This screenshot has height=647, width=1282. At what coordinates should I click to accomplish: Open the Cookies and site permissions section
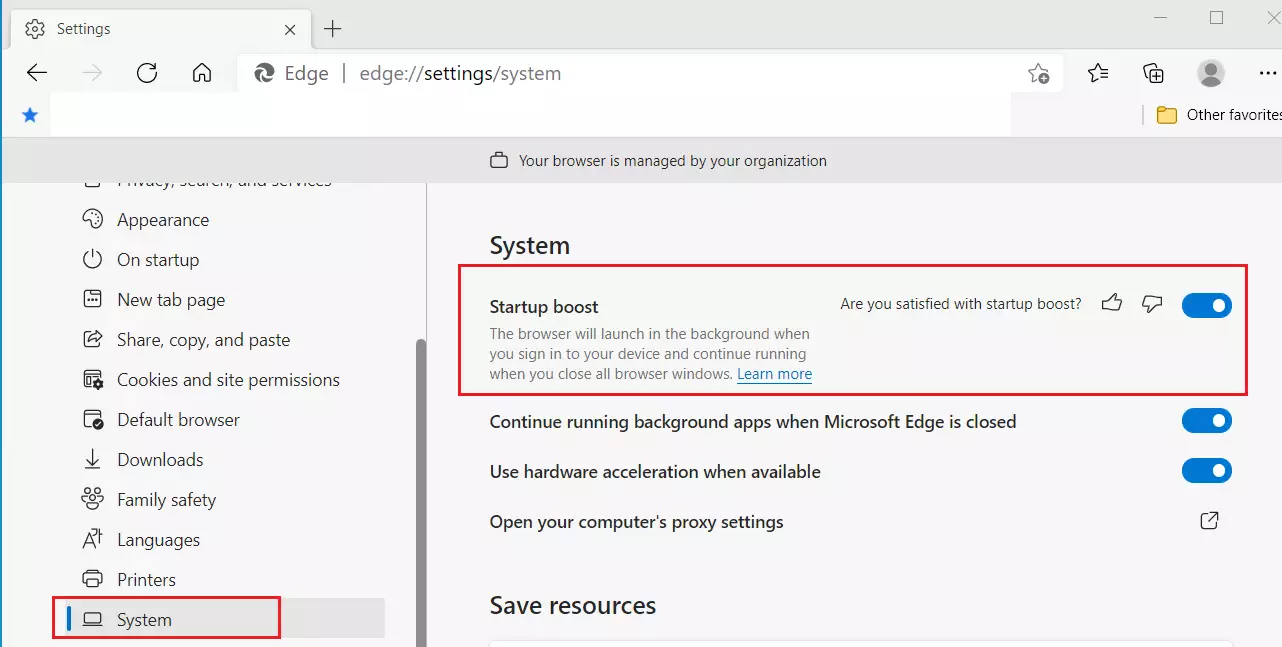228,379
